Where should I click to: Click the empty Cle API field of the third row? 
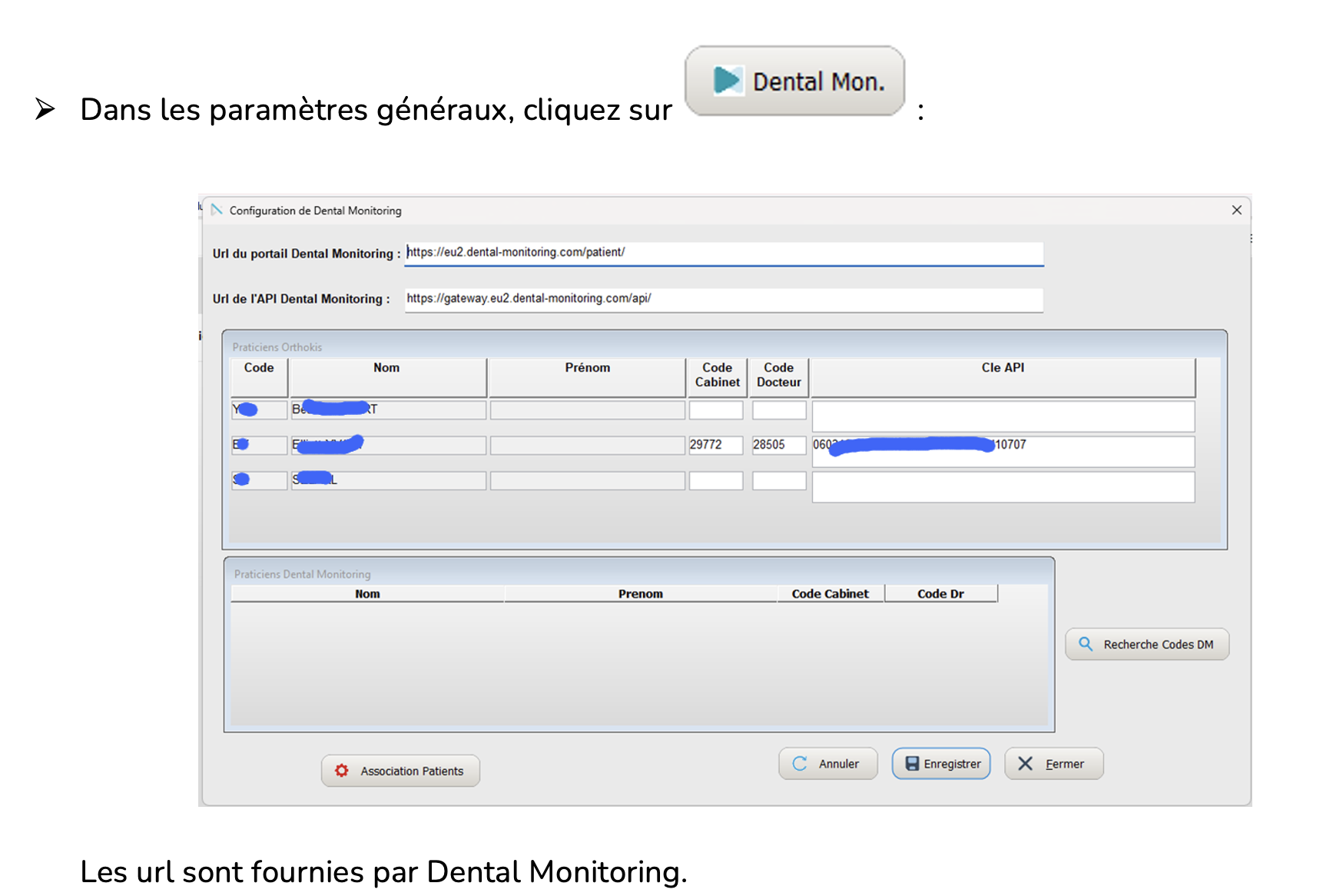coord(1003,486)
